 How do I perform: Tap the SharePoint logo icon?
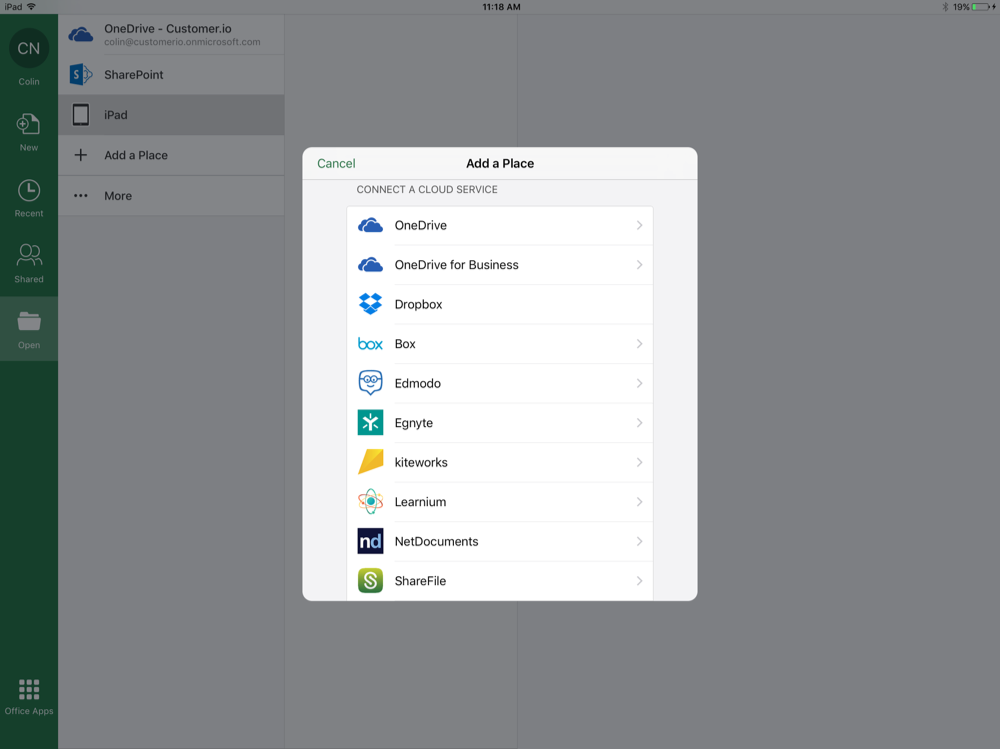(81, 75)
